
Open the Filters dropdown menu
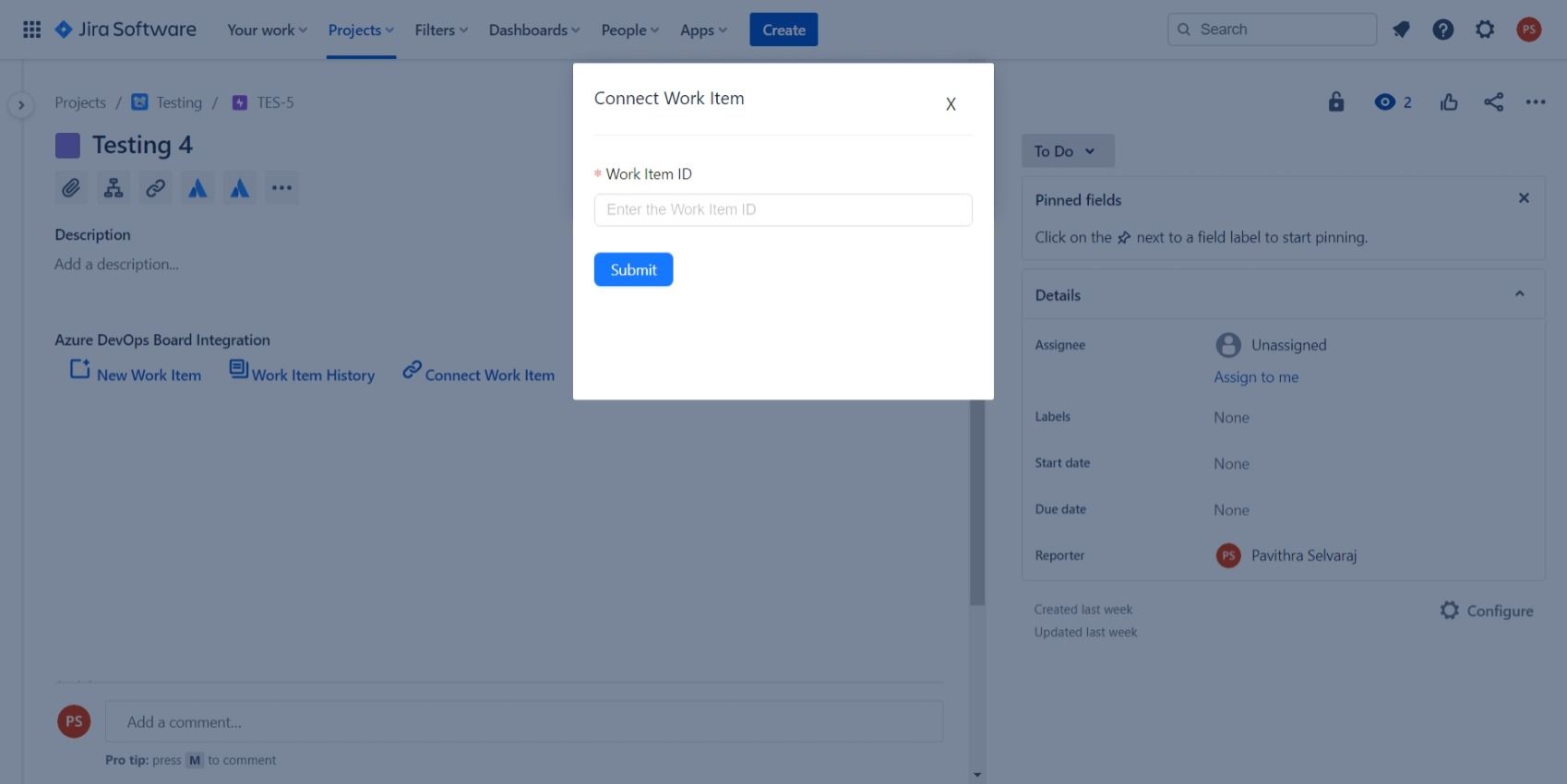click(441, 30)
